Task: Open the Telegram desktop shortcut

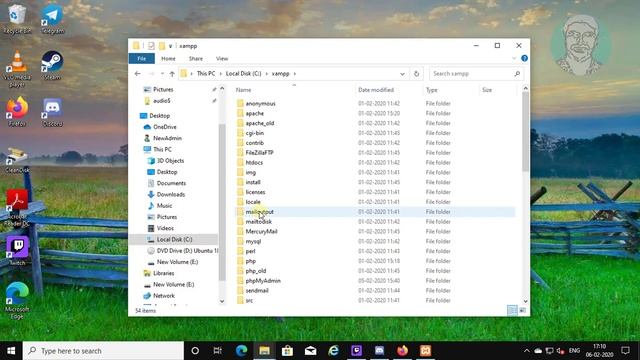Action: (52, 18)
